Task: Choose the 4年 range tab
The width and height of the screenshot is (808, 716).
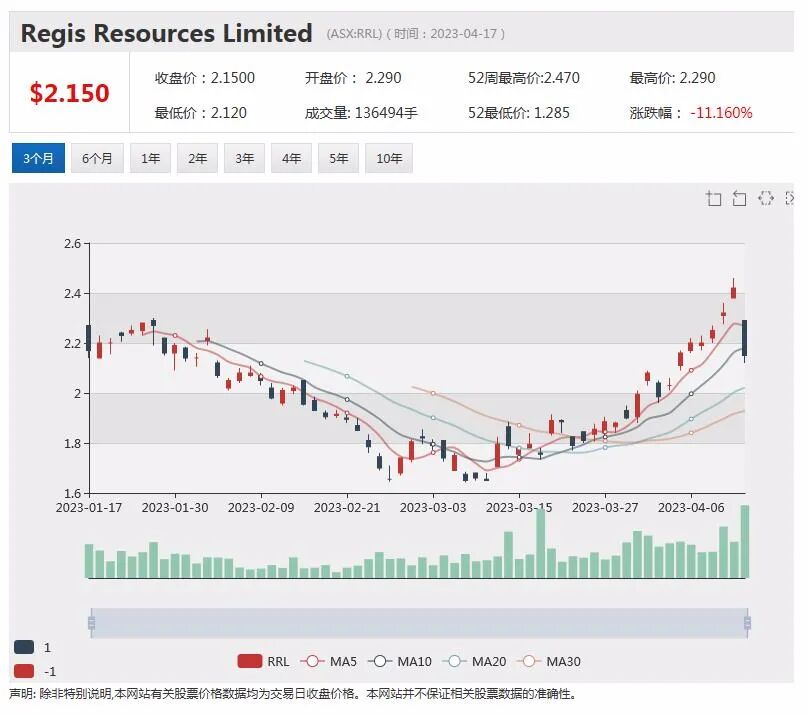Action: (291, 158)
